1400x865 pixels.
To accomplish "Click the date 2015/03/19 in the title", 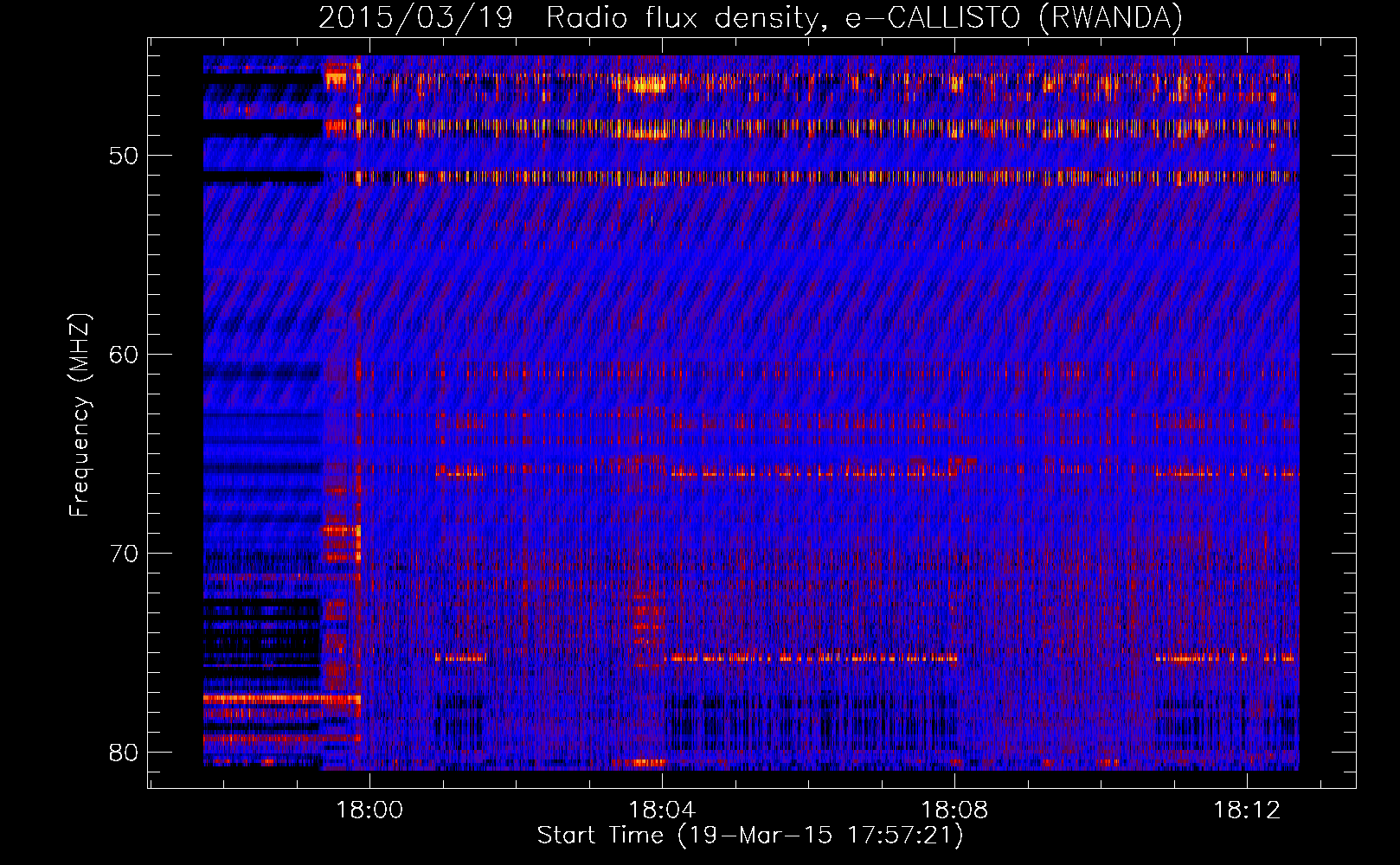I will (416, 17).
